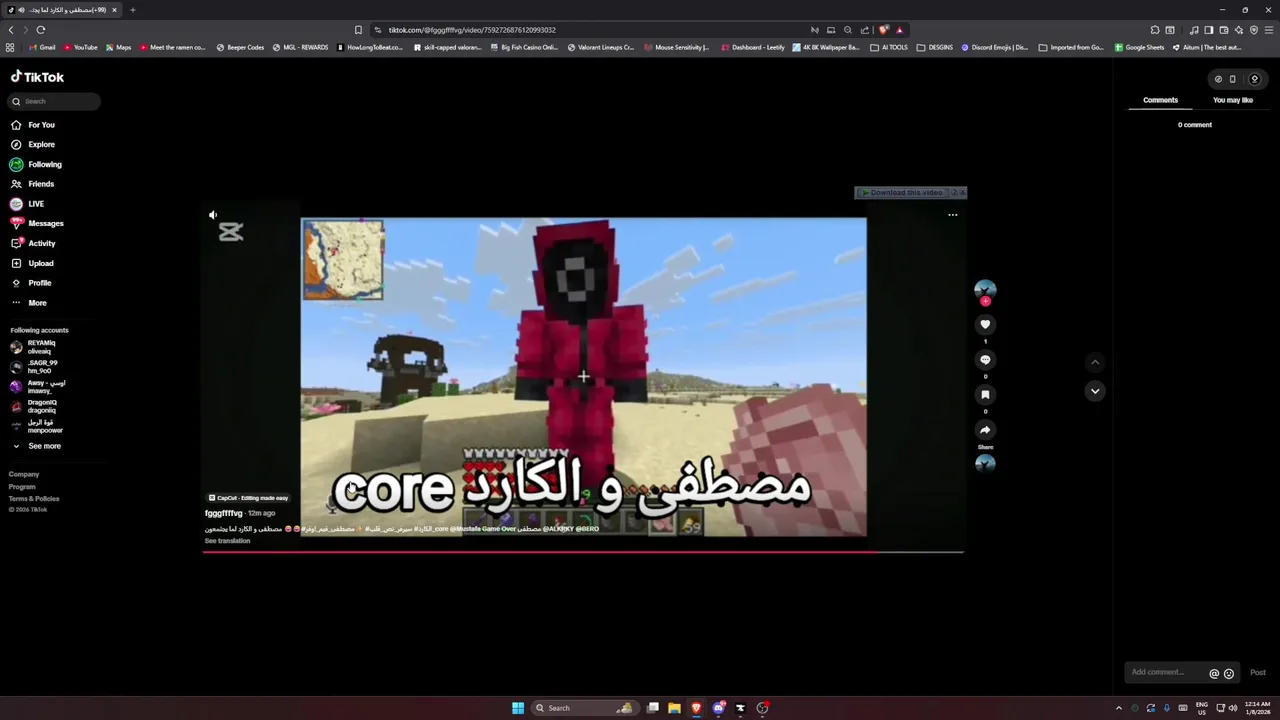Open DragonIQ followed account
This screenshot has width=1280, height=720.
point(34,406)
